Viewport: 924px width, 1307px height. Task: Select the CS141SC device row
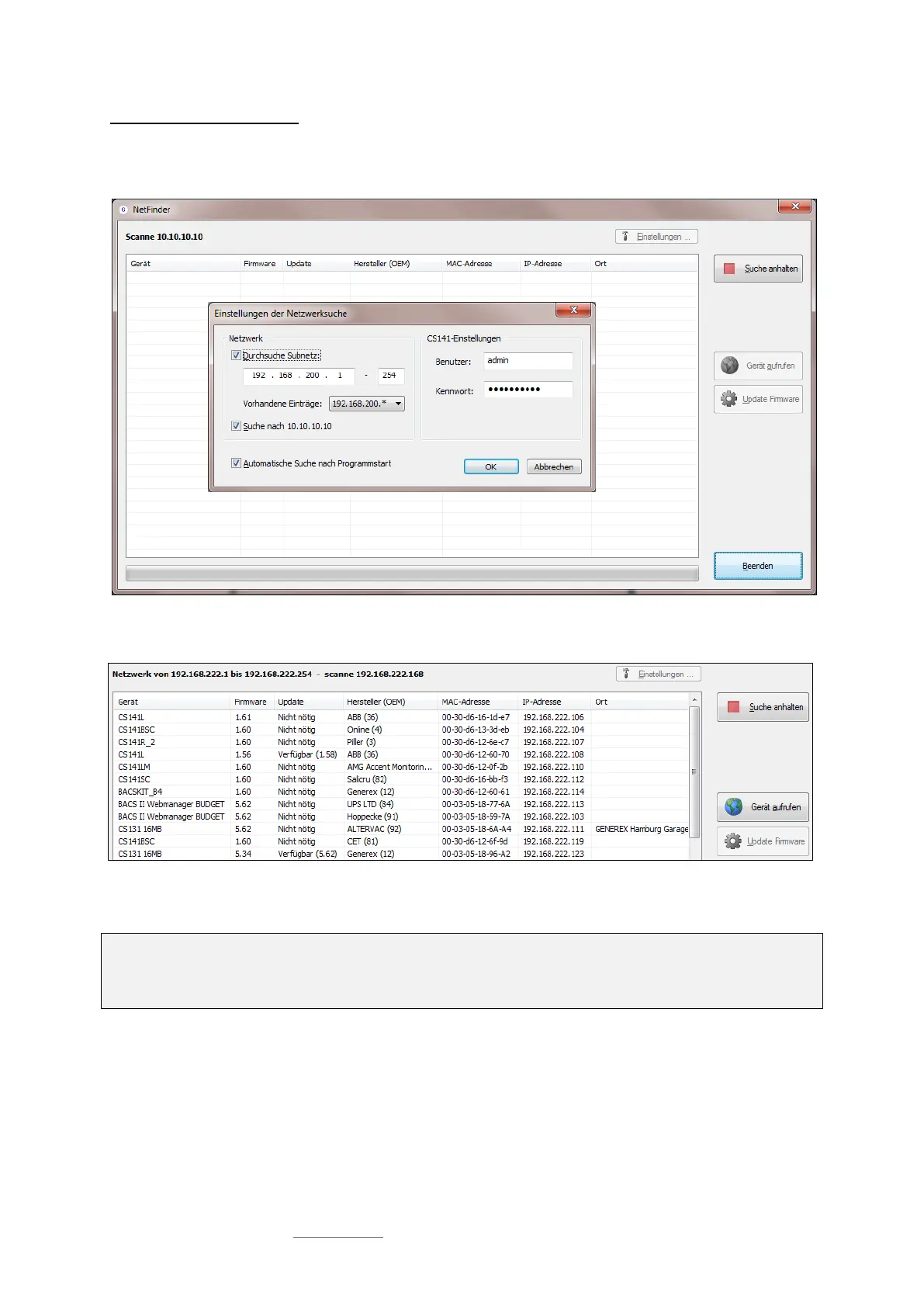[x=401, y=779]
